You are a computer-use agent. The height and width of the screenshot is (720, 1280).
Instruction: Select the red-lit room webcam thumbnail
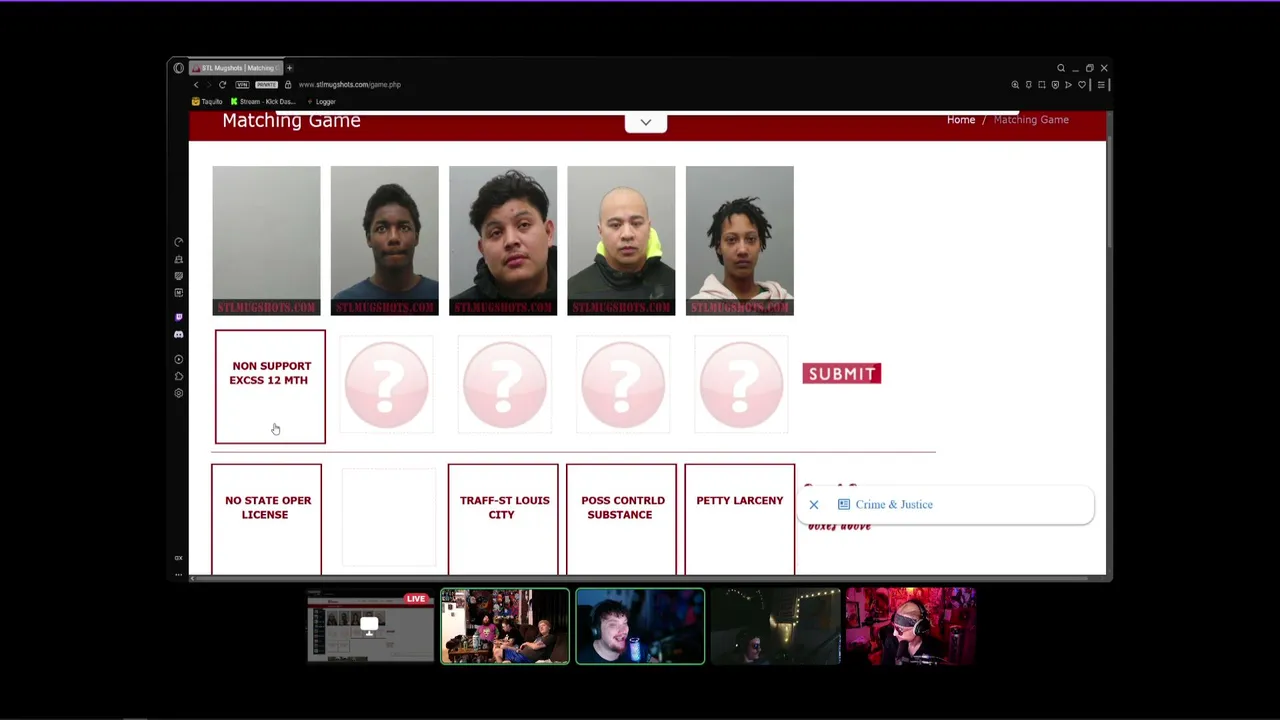(x=910, y=626)
